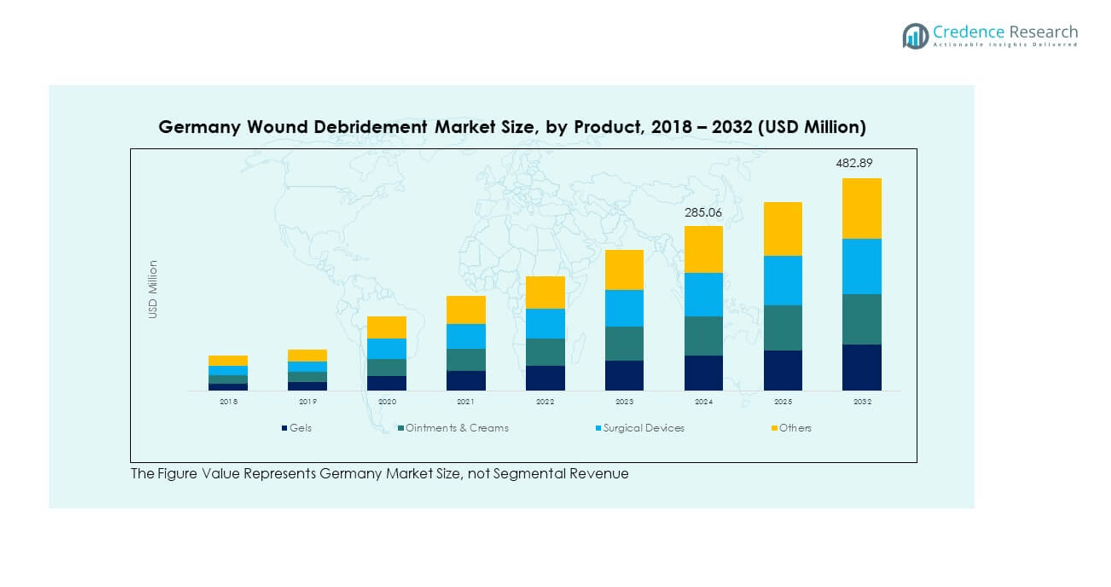
Task: Click the Credence Research brand name text
Action: point(1005,32)
